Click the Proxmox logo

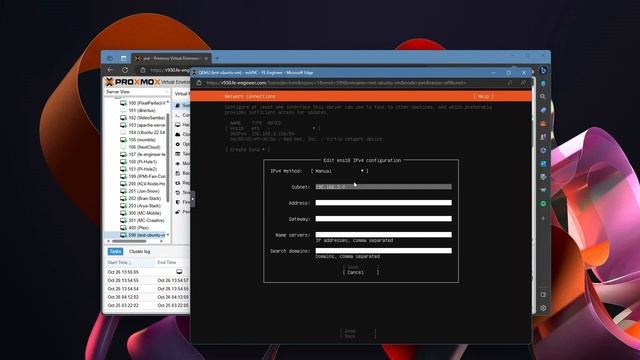132,82
